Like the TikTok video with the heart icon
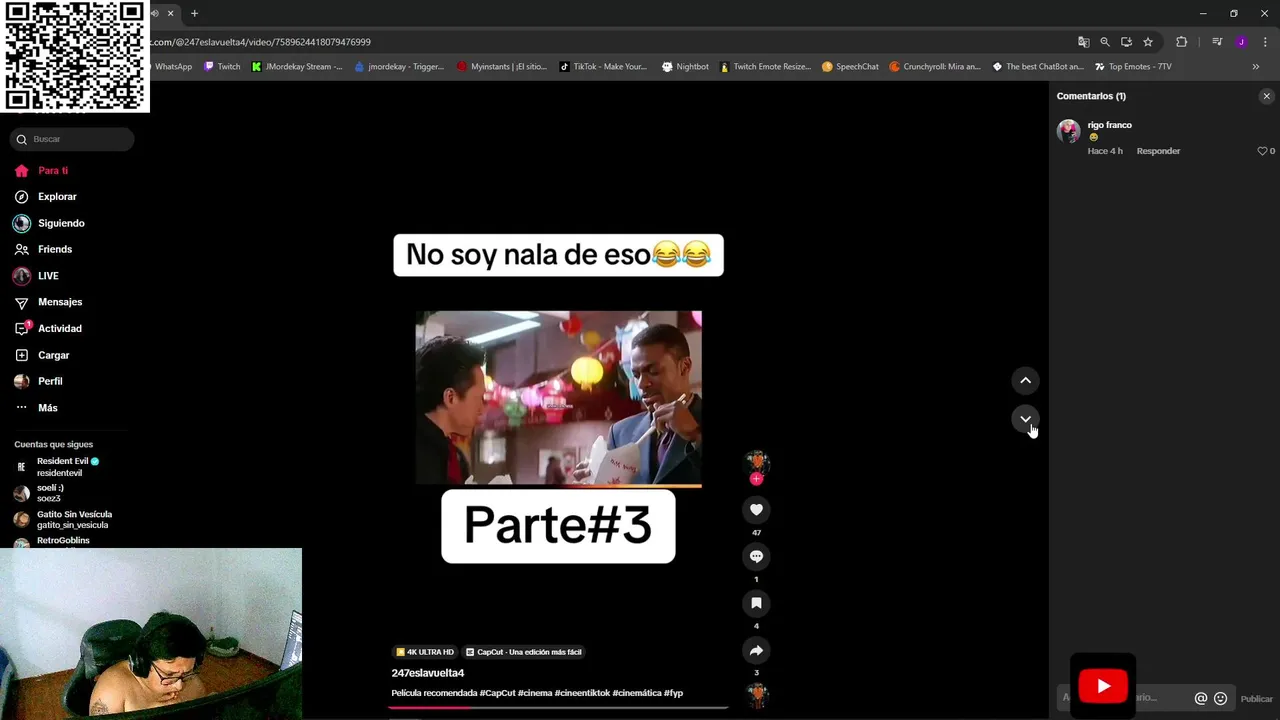The image size is (1280, 720). click(756, 510)
